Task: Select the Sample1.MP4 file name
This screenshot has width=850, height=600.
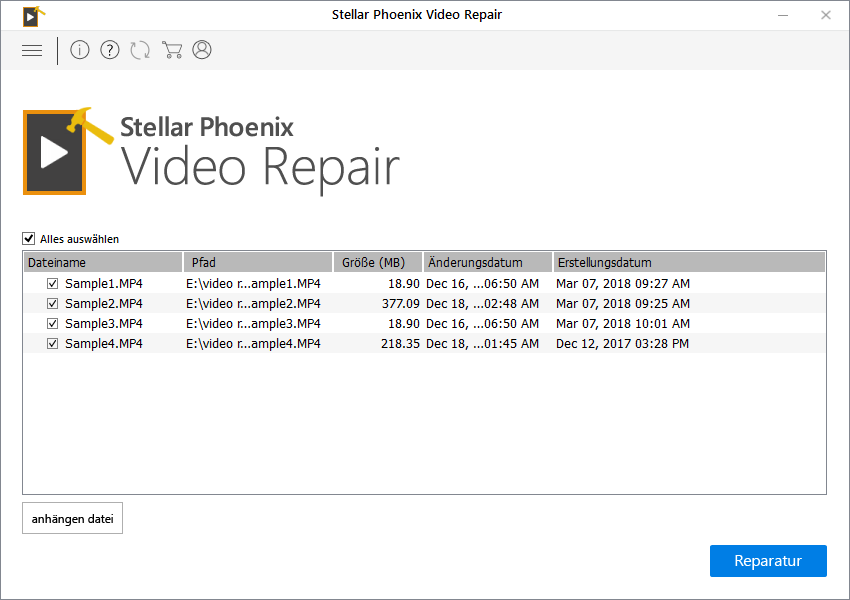Action: pyautogui.click(x=104, y=283)
